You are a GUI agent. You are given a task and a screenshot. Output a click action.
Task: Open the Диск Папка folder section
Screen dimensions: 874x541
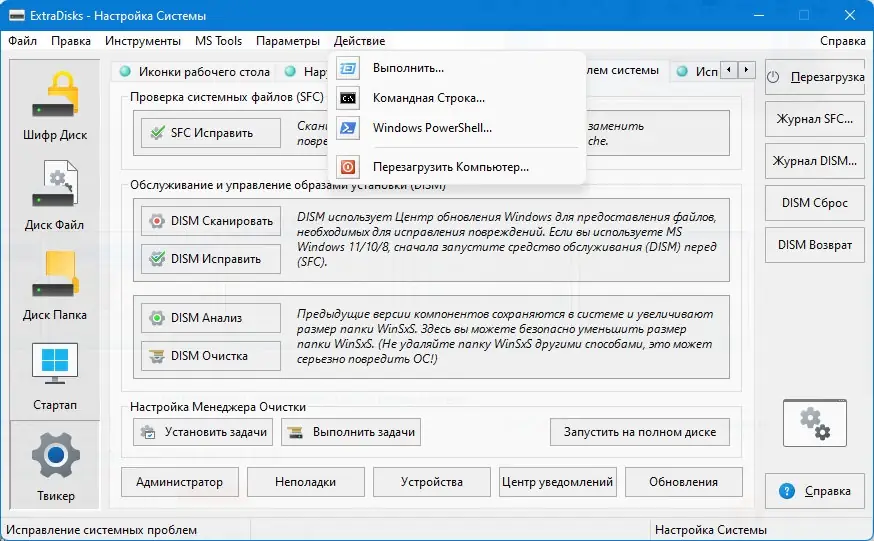click(x=54, y=285)
